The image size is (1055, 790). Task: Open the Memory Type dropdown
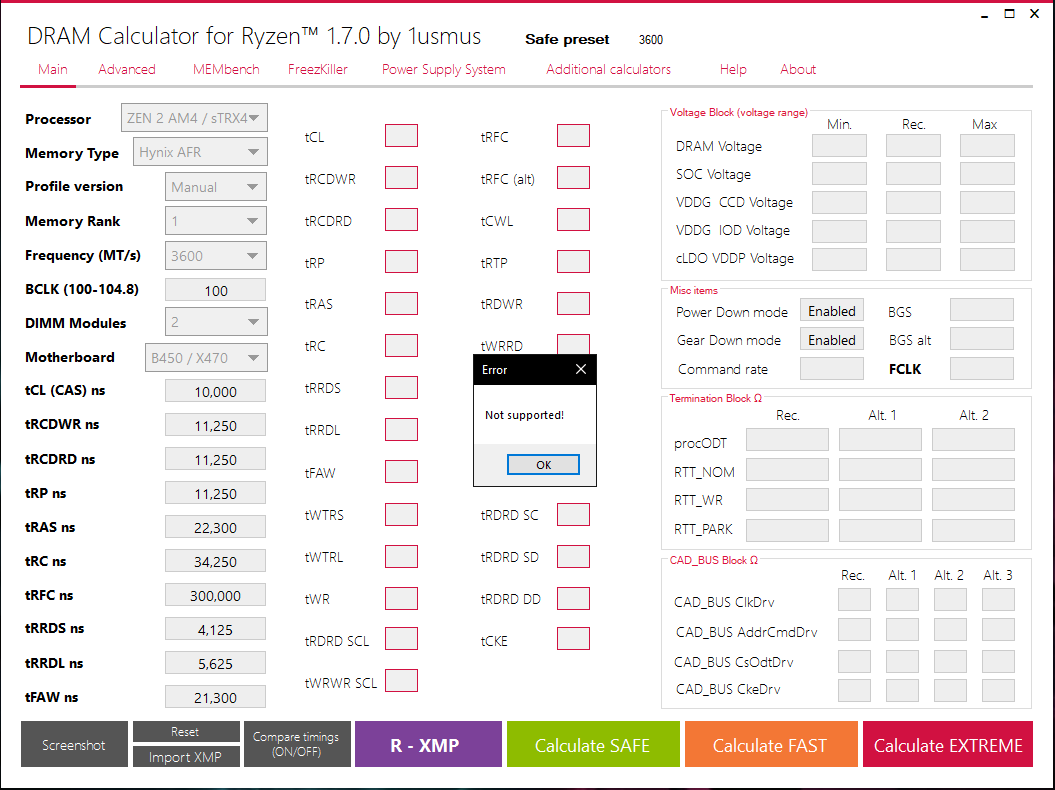pos(200,152)
